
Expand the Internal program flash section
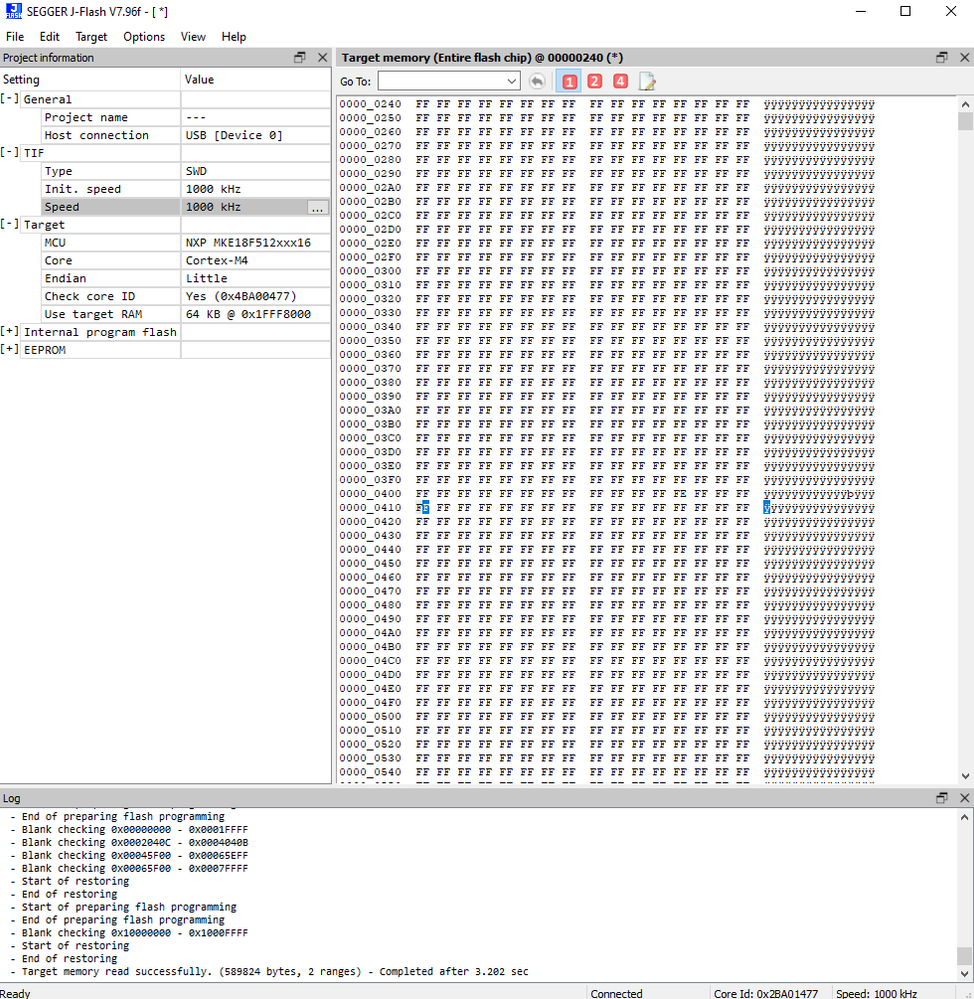pyautogui.click(x=10, y=331)
